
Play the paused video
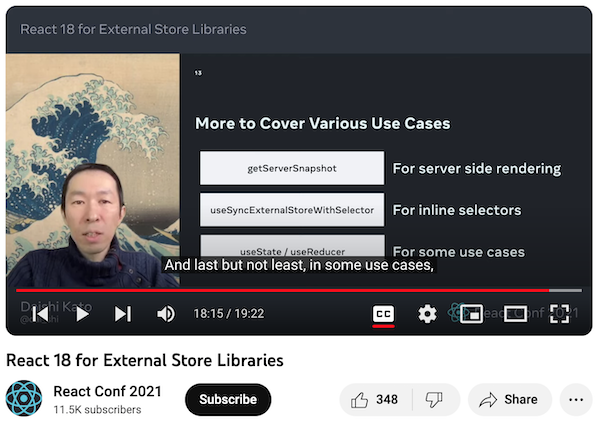(x=82, y=314)
